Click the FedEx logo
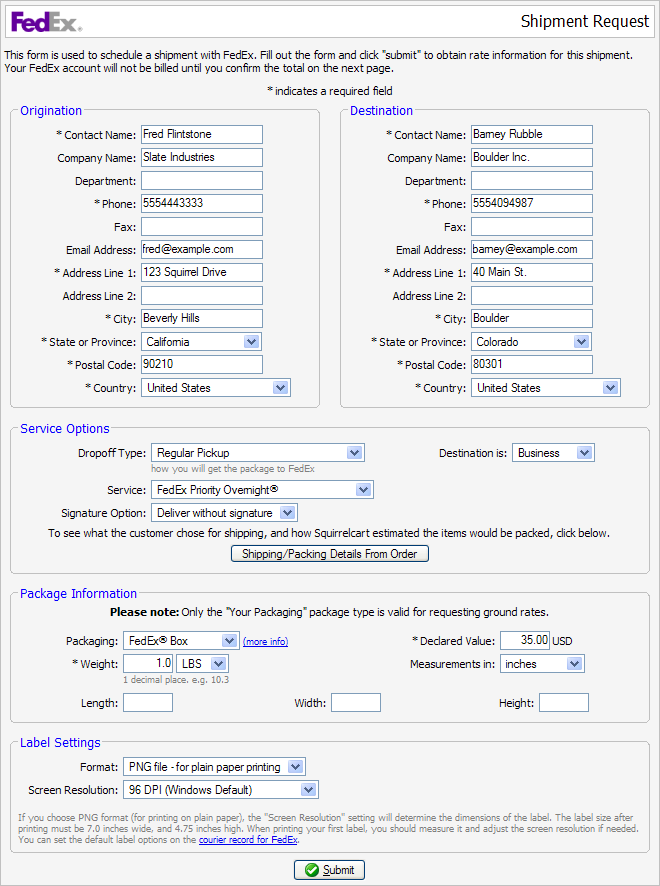This screenshot has height=886, width=660. 47,21
